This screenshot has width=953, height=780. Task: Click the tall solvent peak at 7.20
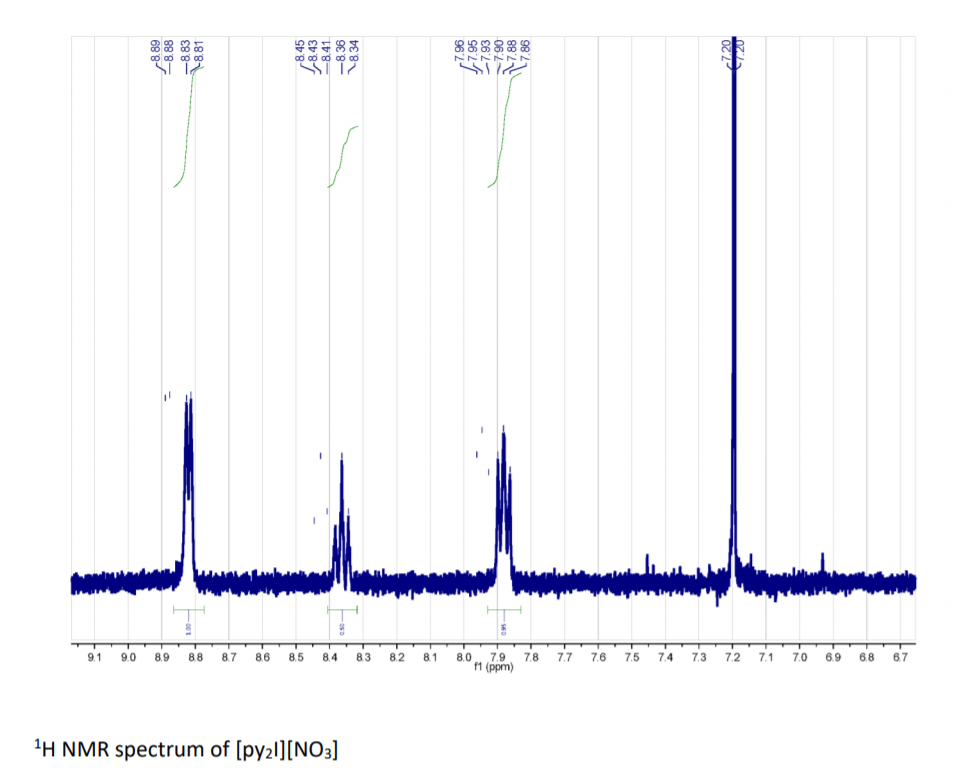tap(734, 300)
